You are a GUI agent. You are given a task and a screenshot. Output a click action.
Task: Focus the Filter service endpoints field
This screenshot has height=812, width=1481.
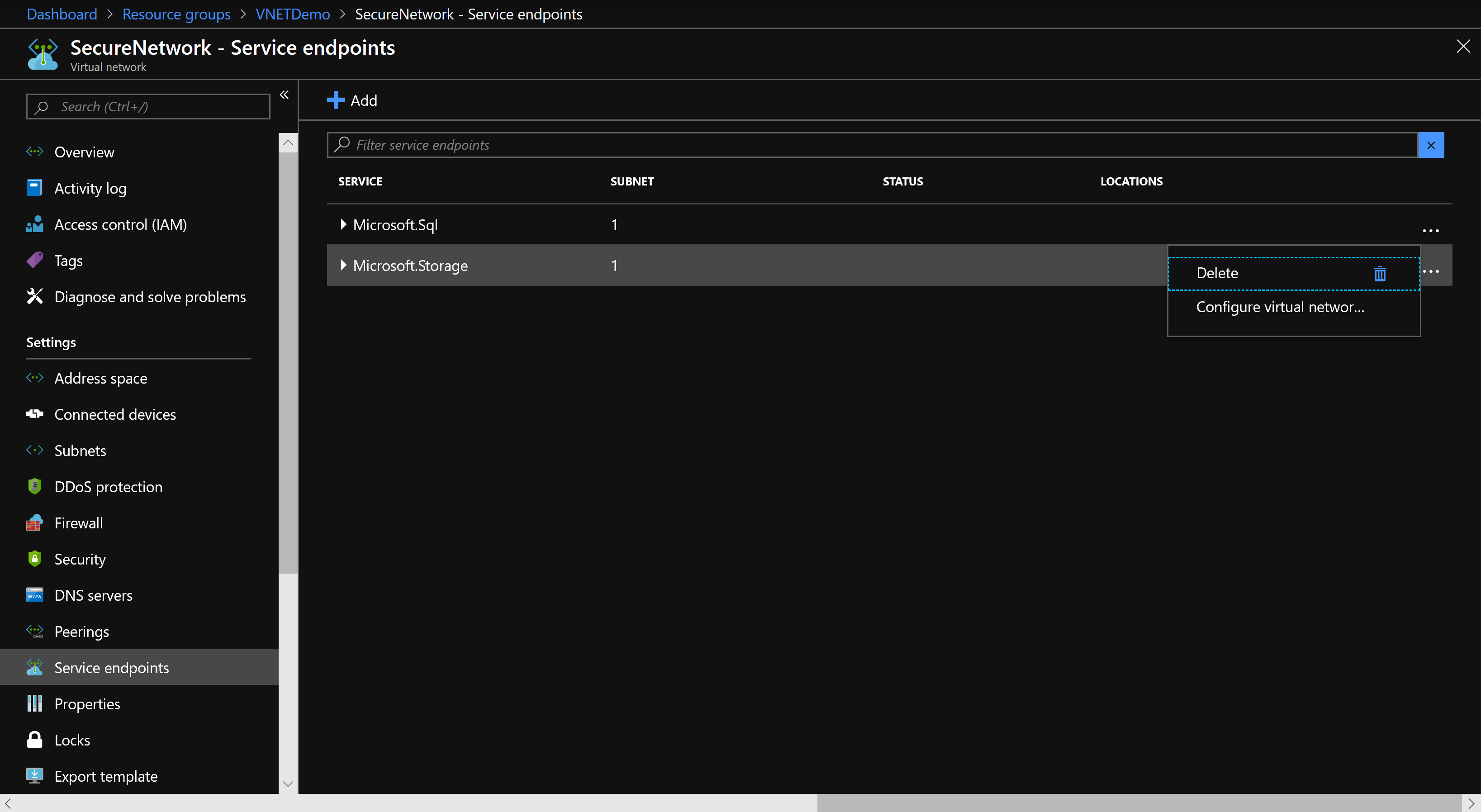point(872,145)
